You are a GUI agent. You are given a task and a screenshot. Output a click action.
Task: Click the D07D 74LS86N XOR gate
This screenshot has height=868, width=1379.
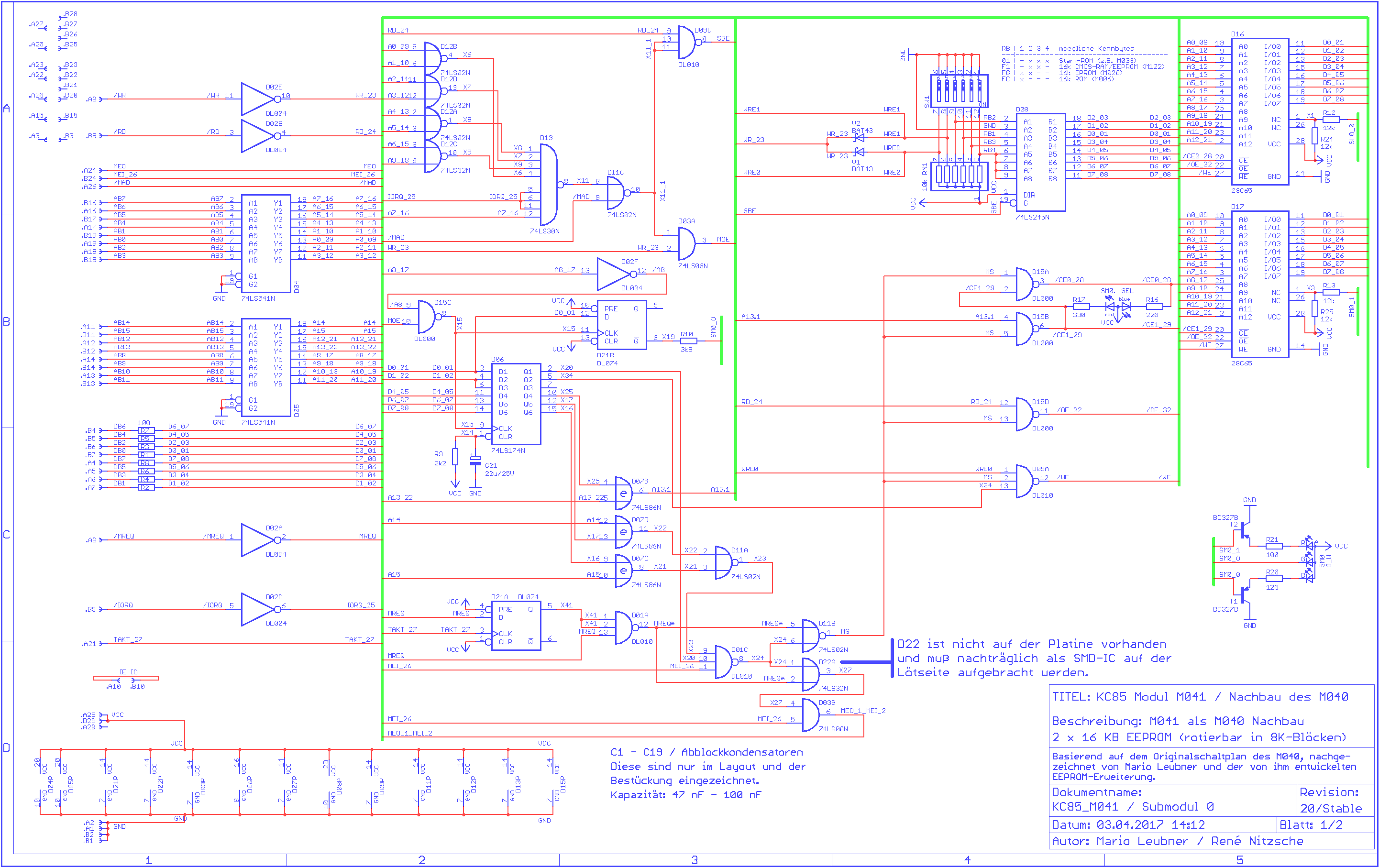click(x=624, y=532)
